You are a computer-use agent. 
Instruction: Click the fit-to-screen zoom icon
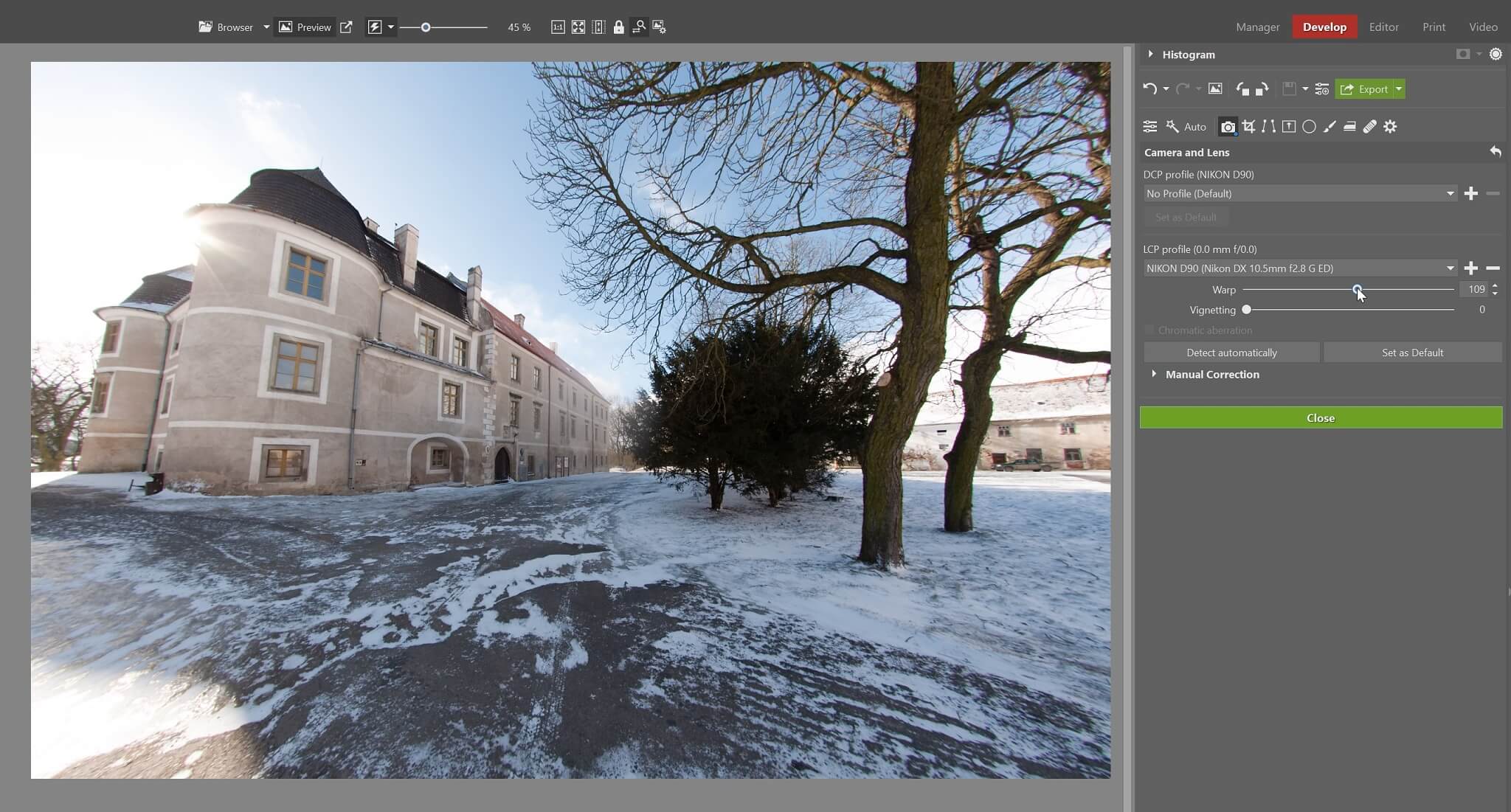(578, 27)
